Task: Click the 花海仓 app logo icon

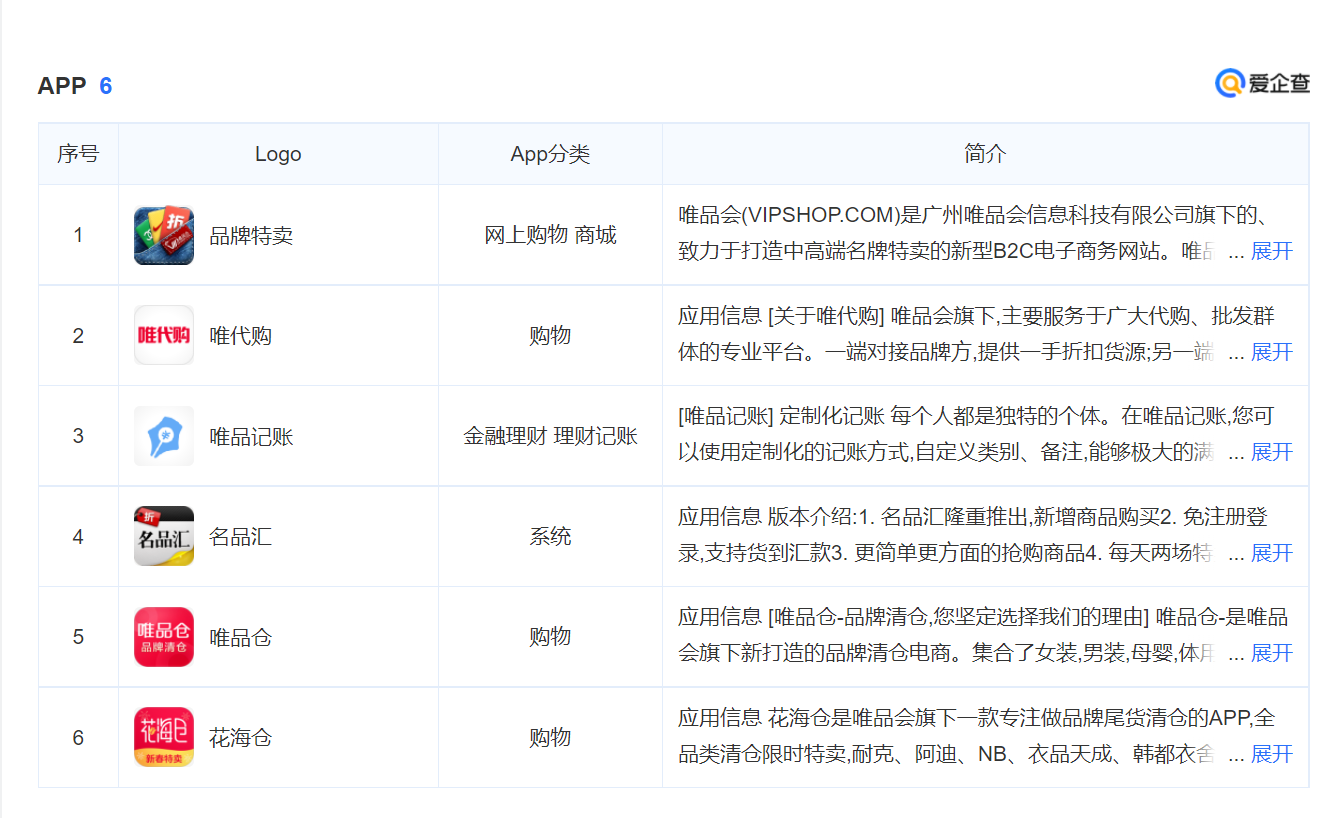Action: (x=164, y=737)
